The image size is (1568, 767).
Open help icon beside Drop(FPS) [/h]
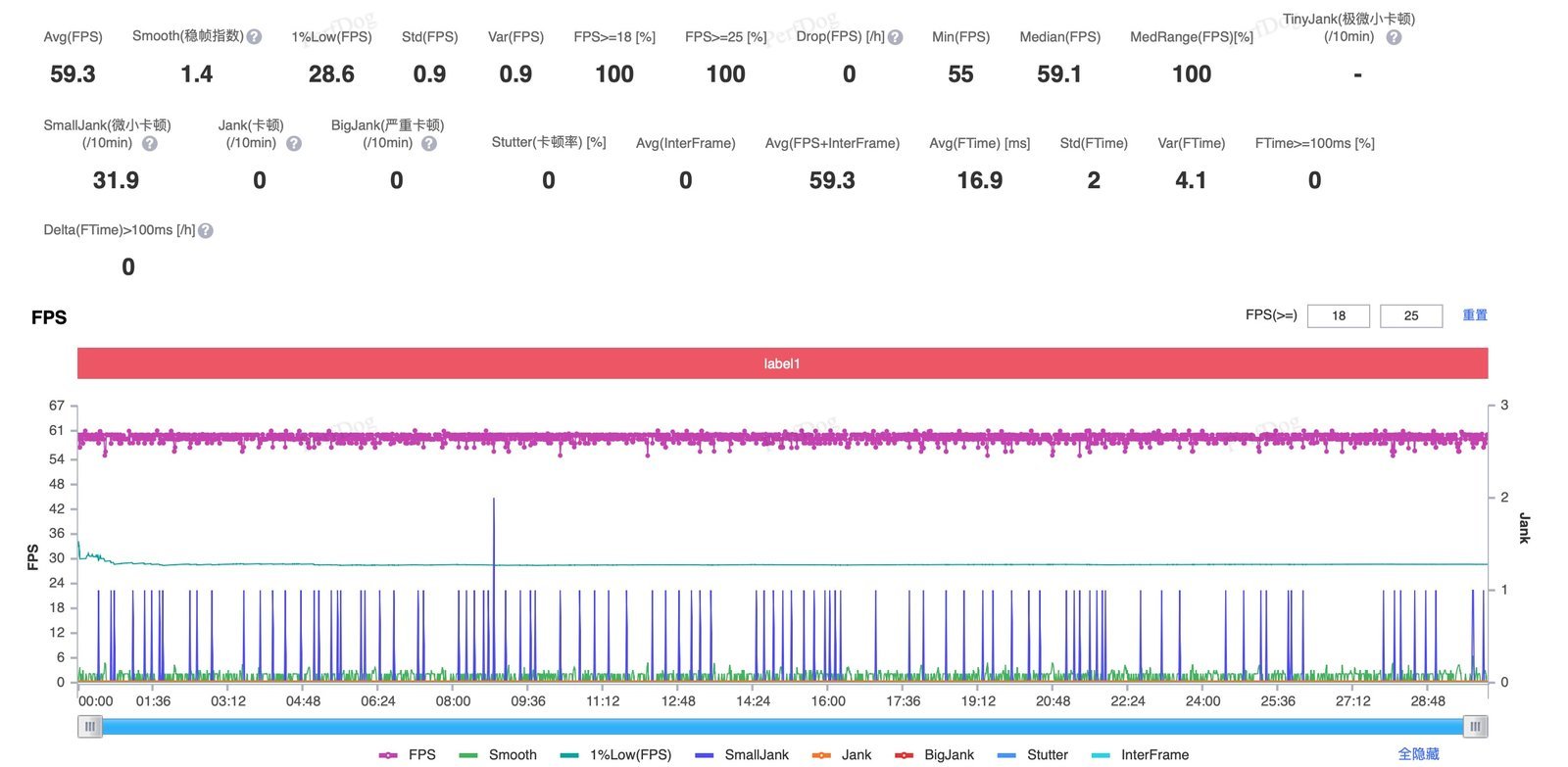click(x=895, y=37)
